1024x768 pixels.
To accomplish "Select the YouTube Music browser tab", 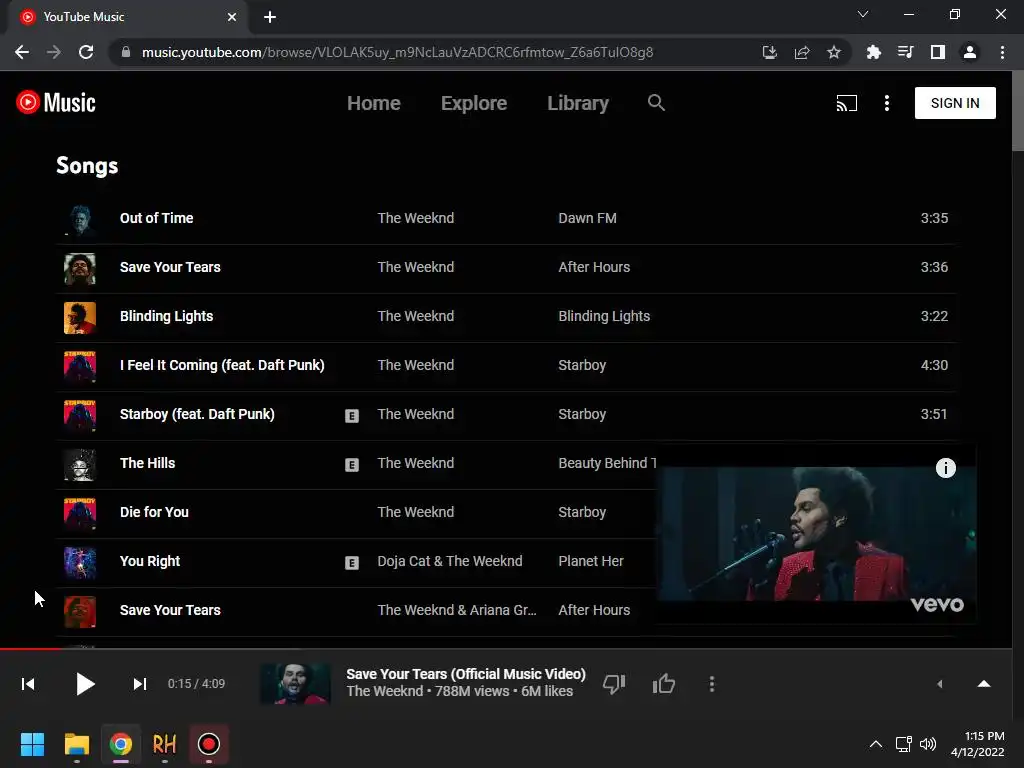I will pos(129,17).
